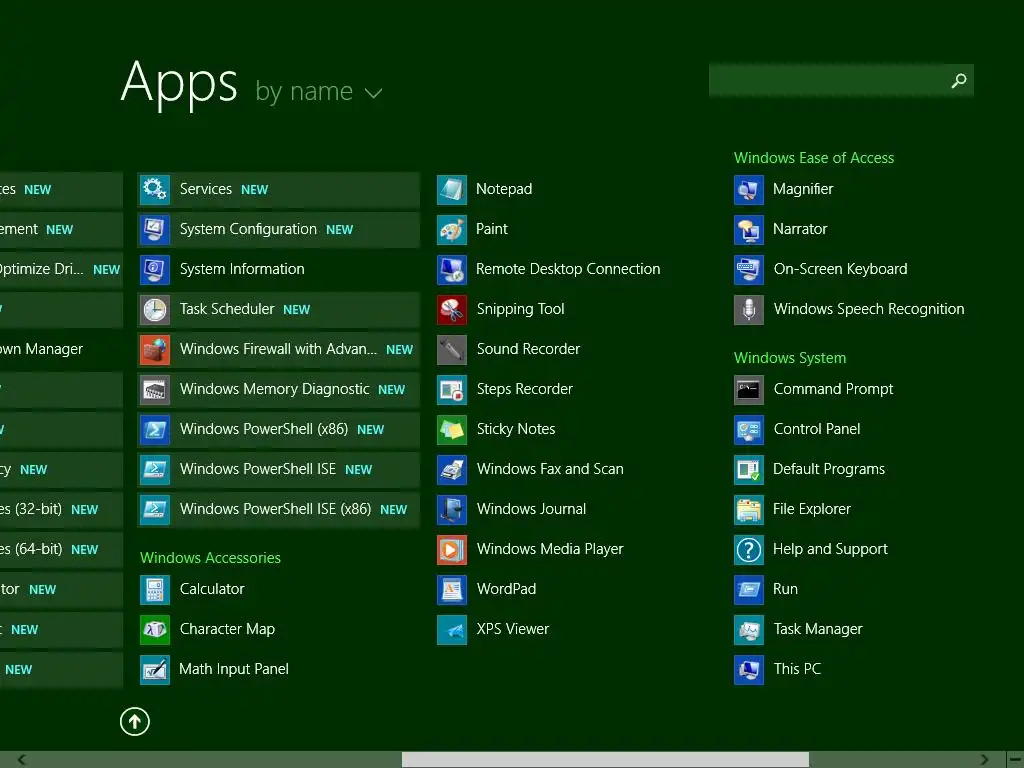This screenshot has height=768, width=1024.
Task: Open the Default Programs icon
Action: click(x=748, y=469)
